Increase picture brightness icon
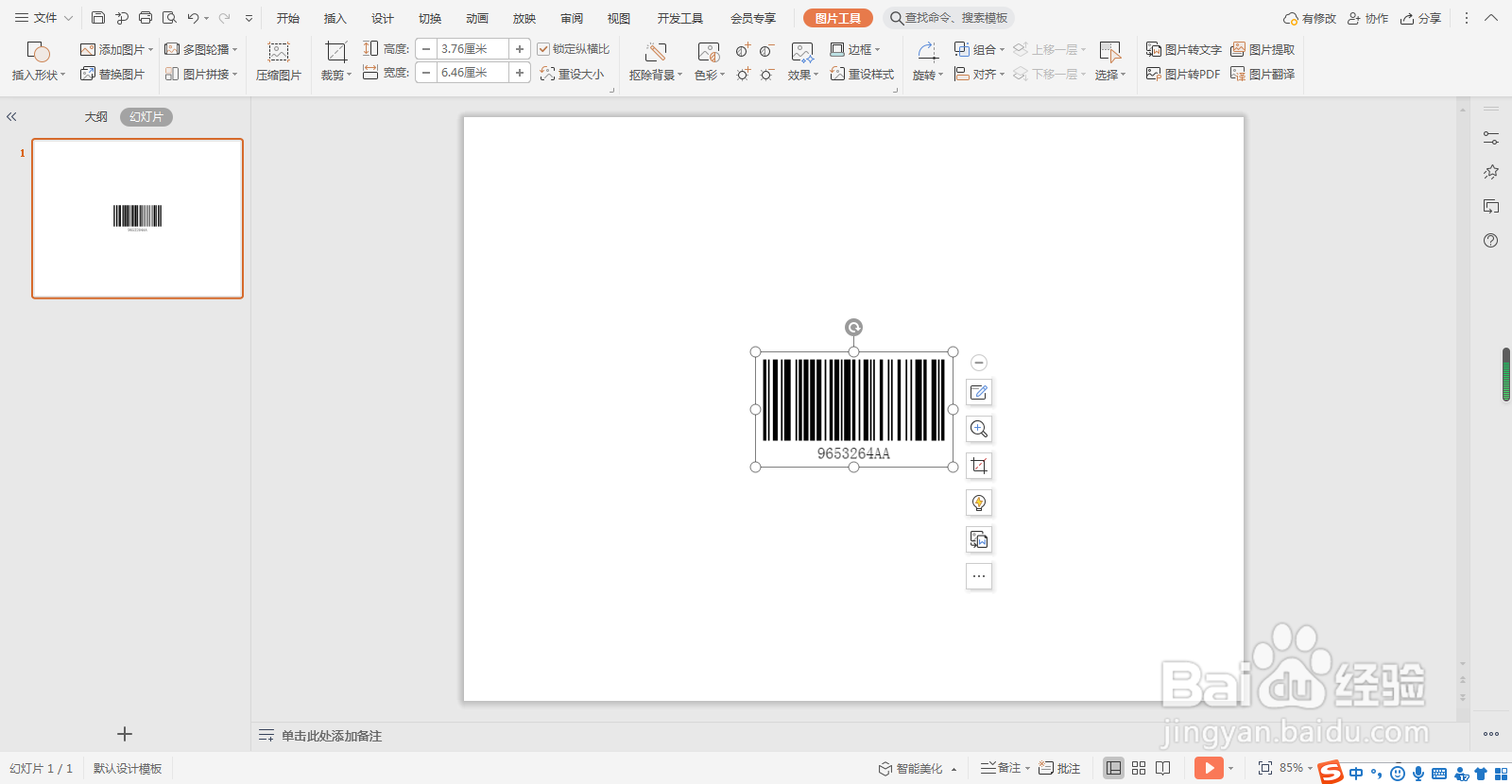This screenshot has width=1512, height=784. (743, 74)
